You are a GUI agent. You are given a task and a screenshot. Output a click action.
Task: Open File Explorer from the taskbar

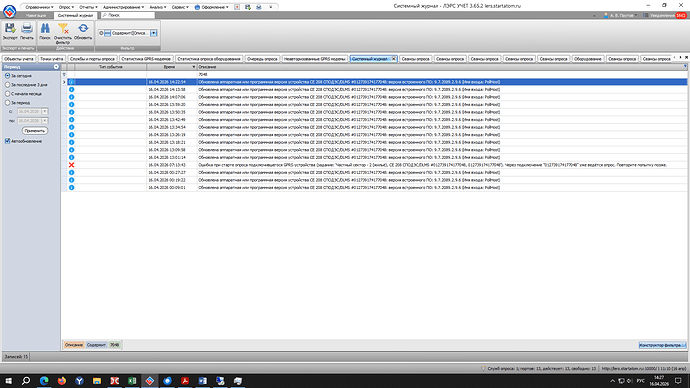pyautogui.click(x=97, y=381)
